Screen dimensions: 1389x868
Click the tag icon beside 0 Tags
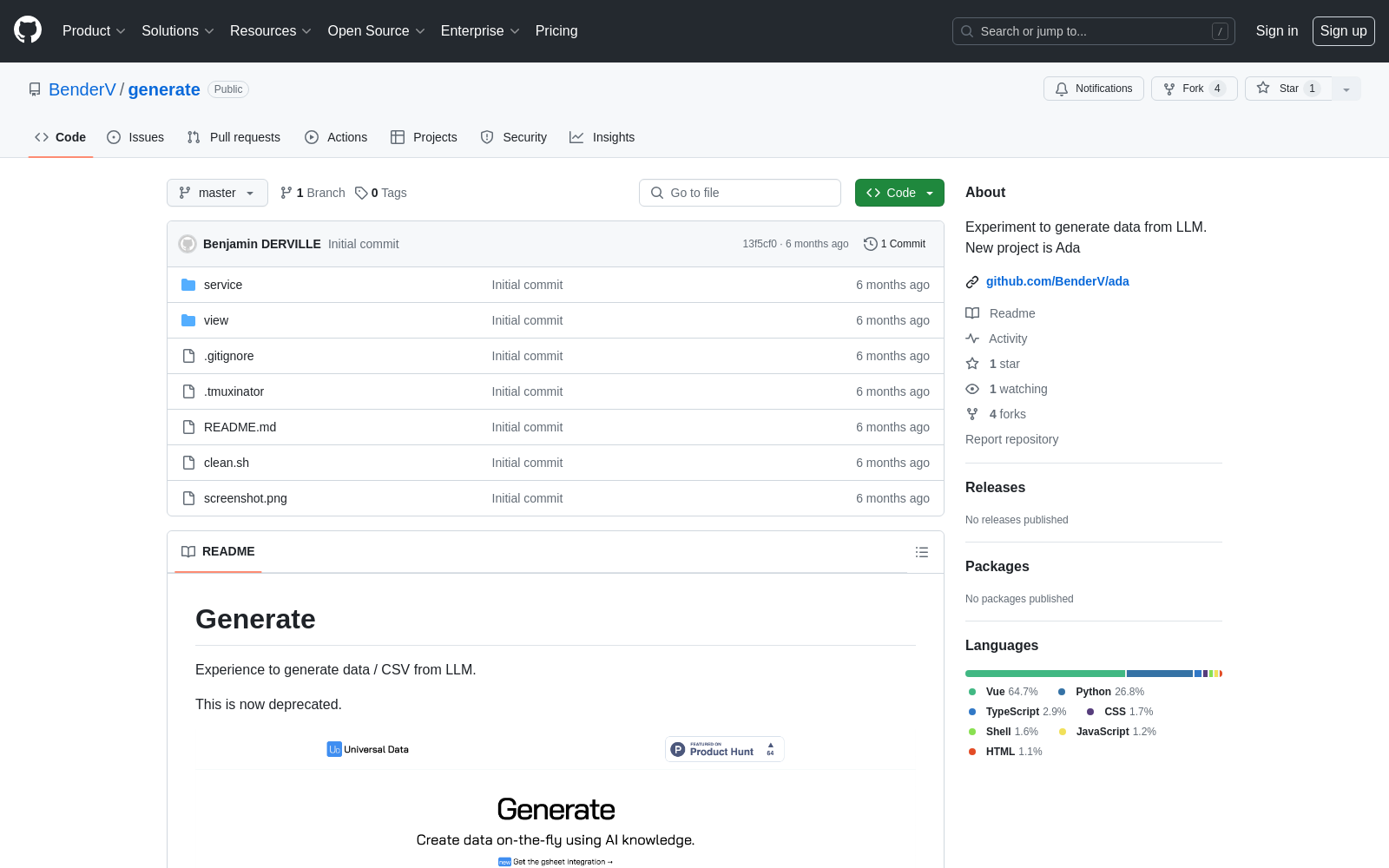[361, 193]
